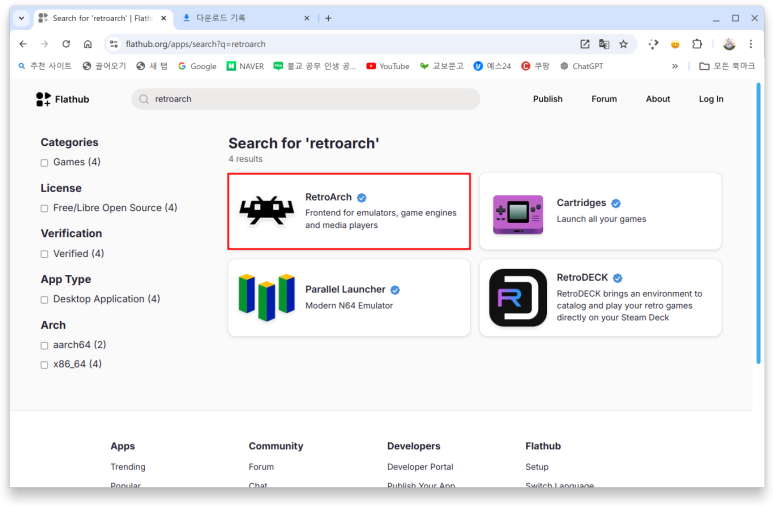This screenshot has height=506, width=773.
Task: Click Log In
Action: [x=711, y=99]
